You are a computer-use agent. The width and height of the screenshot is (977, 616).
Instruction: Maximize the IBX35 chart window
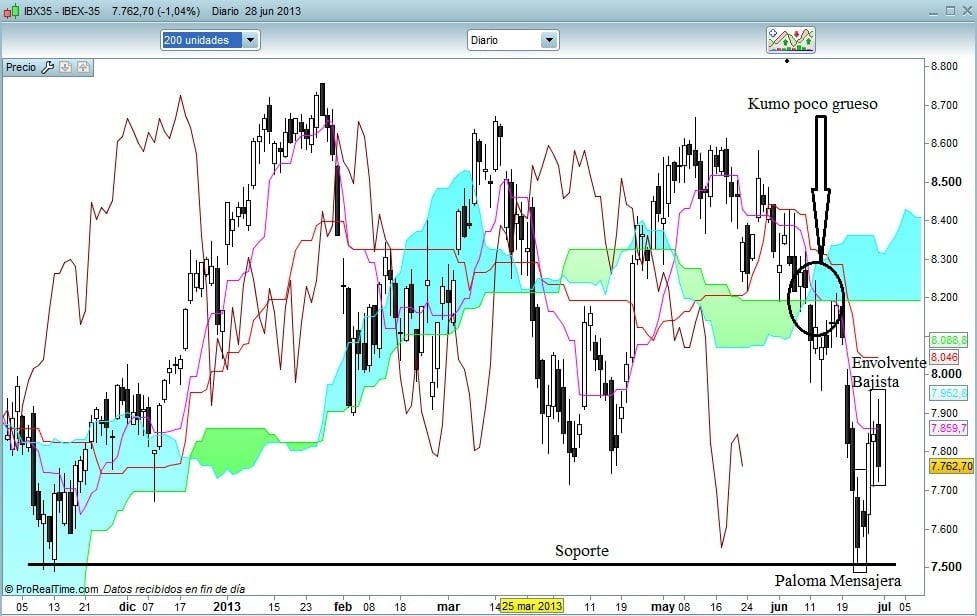coord(951,11)
